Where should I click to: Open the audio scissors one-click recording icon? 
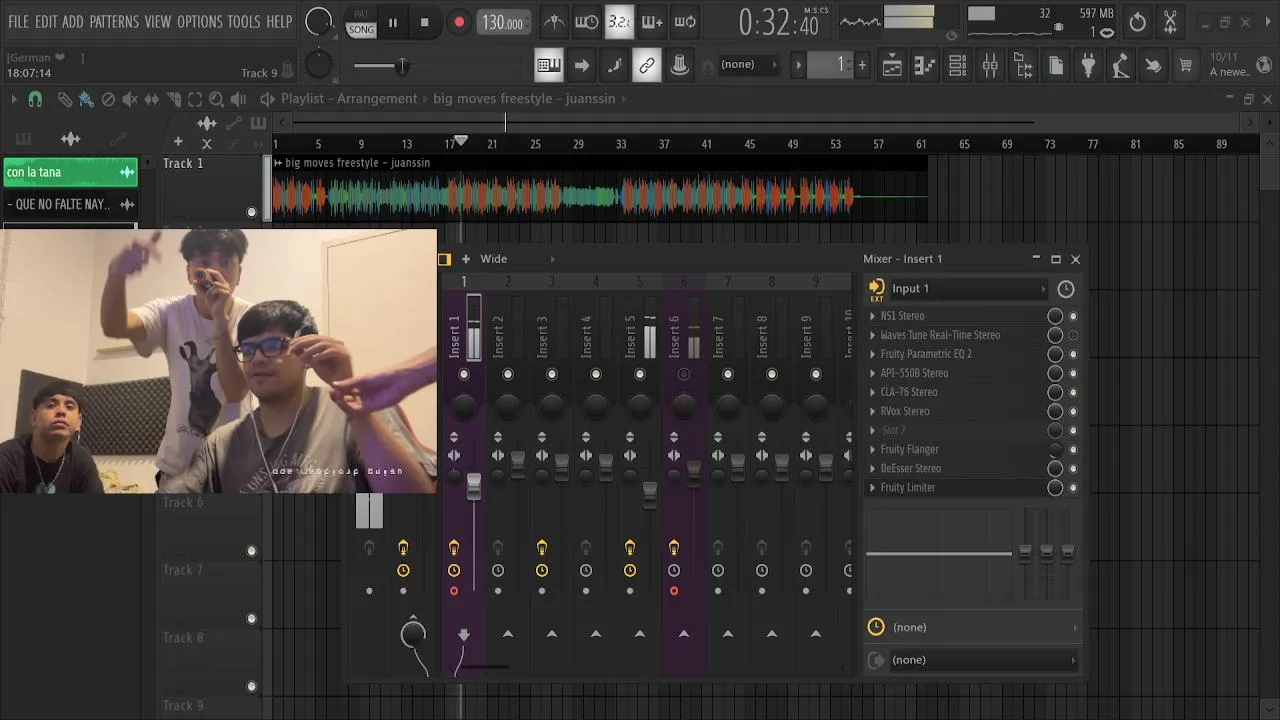1170,22
